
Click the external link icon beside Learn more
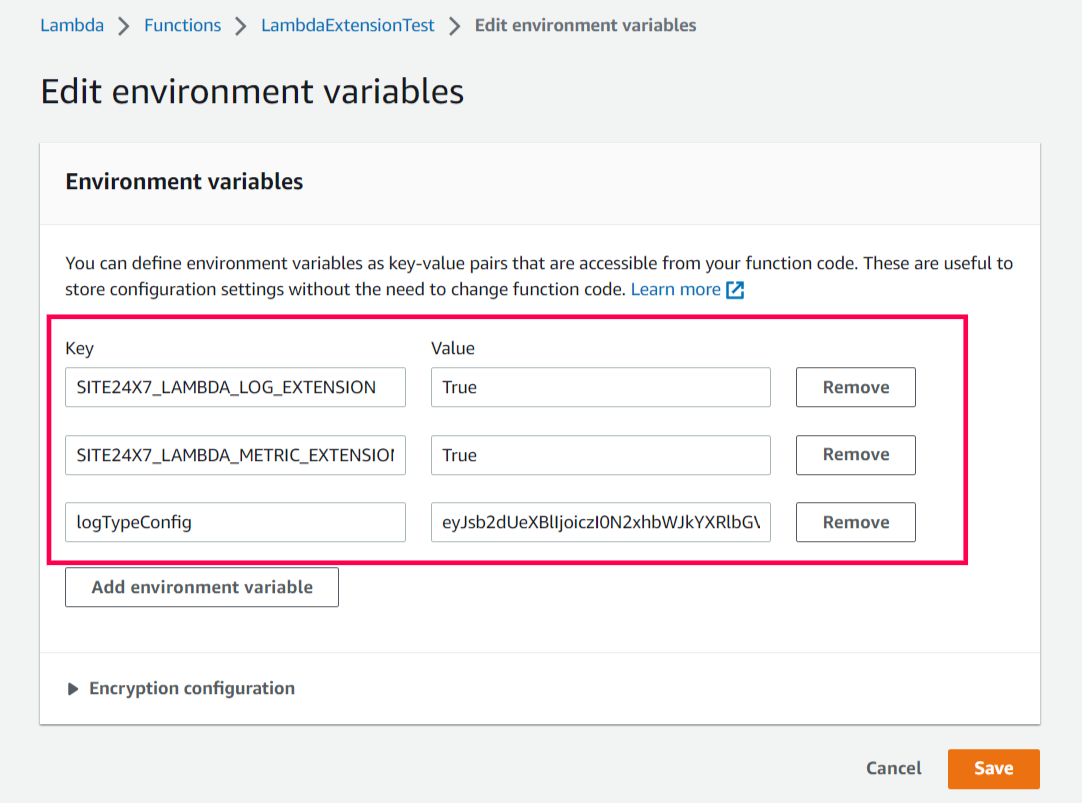[x=736, y=289]
